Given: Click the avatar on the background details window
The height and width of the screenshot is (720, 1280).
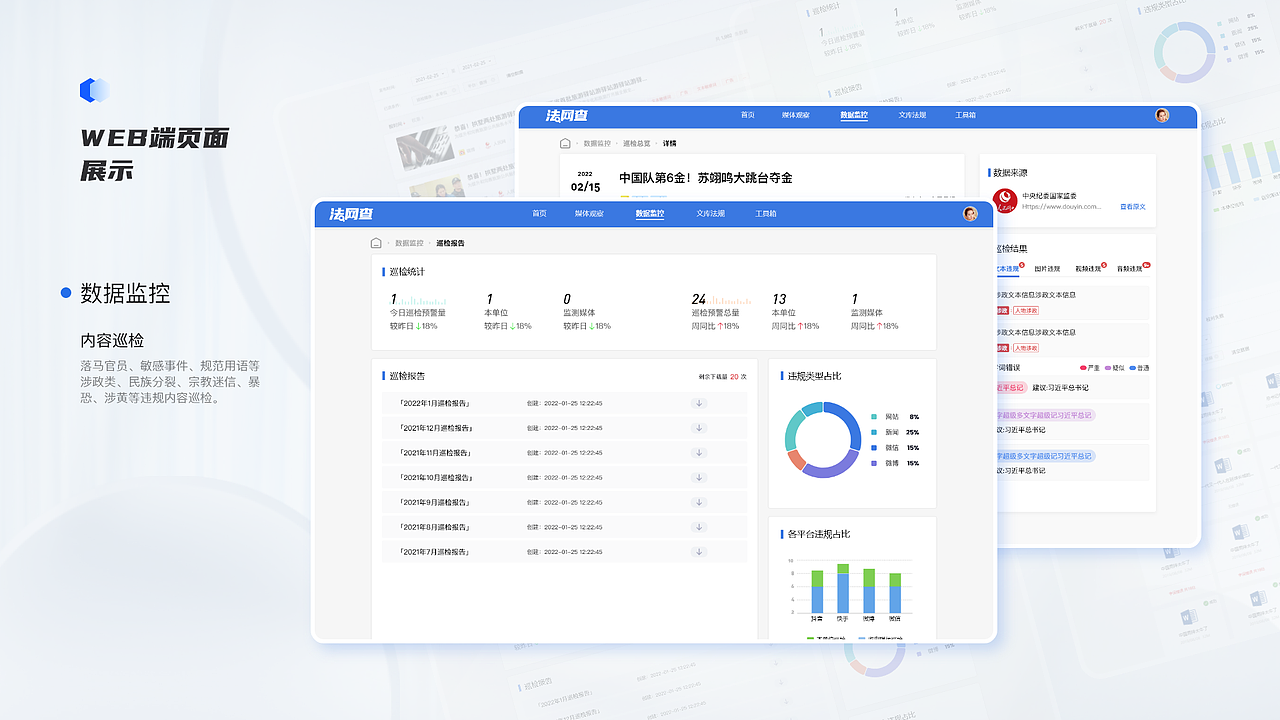Looking at the screenshot, I should coord(1162,115).
